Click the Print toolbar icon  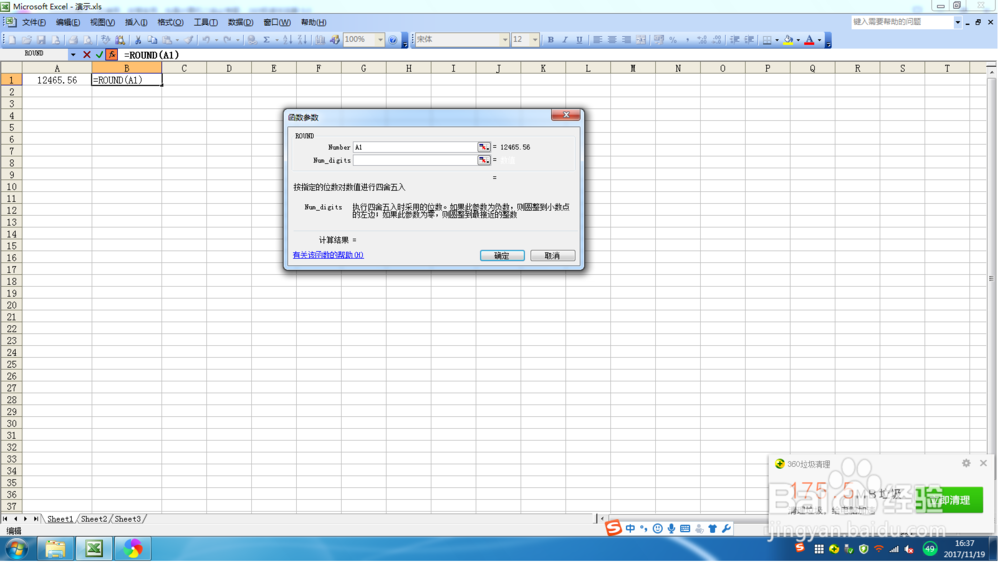73,40
